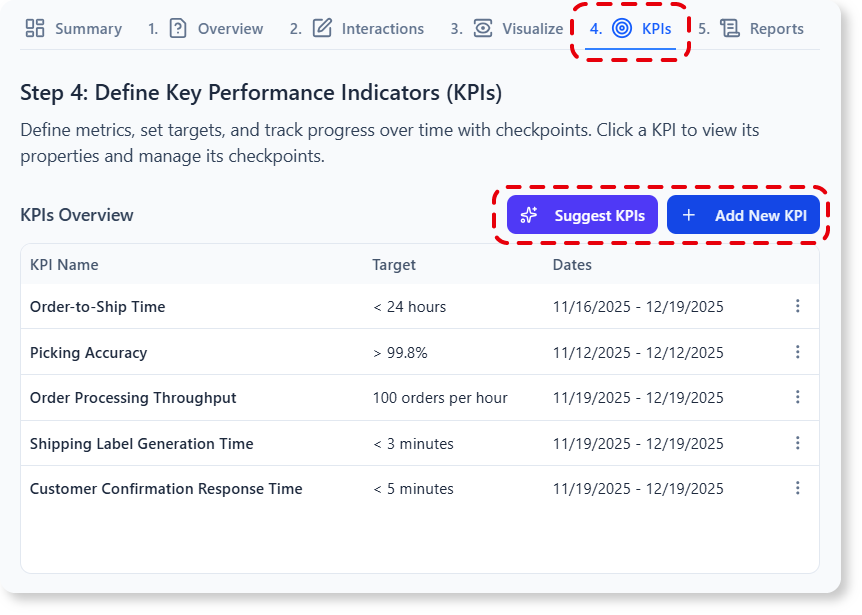Screen dimensions: 862x615
Task: Click the plus icon on Add New KPI
Action: (x=688, y=214)
